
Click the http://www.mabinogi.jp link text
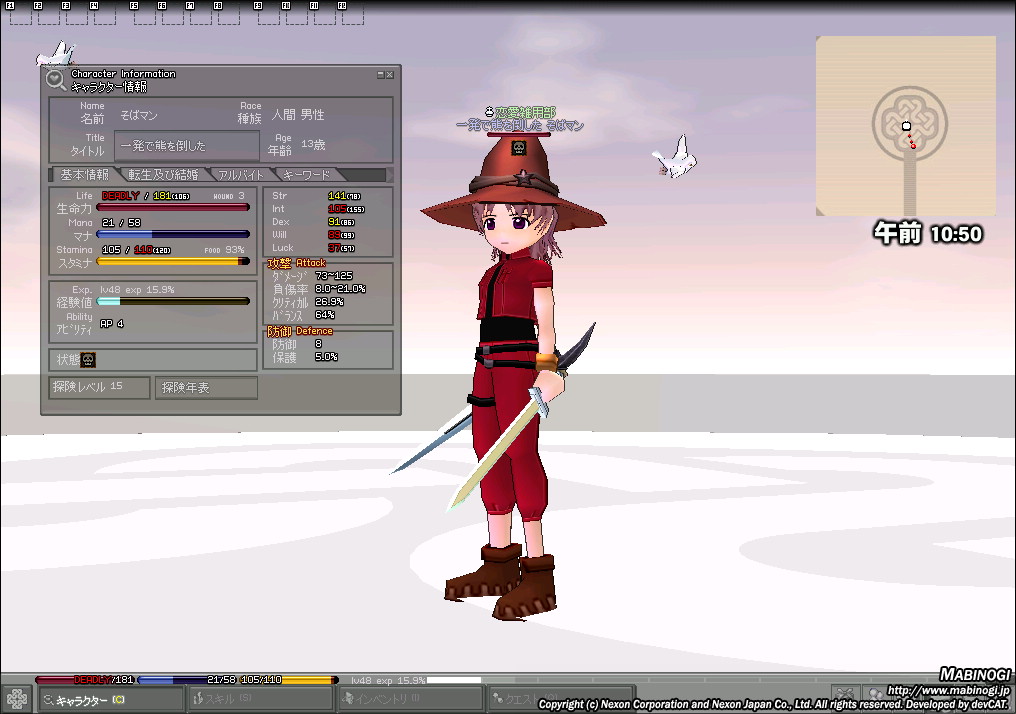(x=948, y=691)
